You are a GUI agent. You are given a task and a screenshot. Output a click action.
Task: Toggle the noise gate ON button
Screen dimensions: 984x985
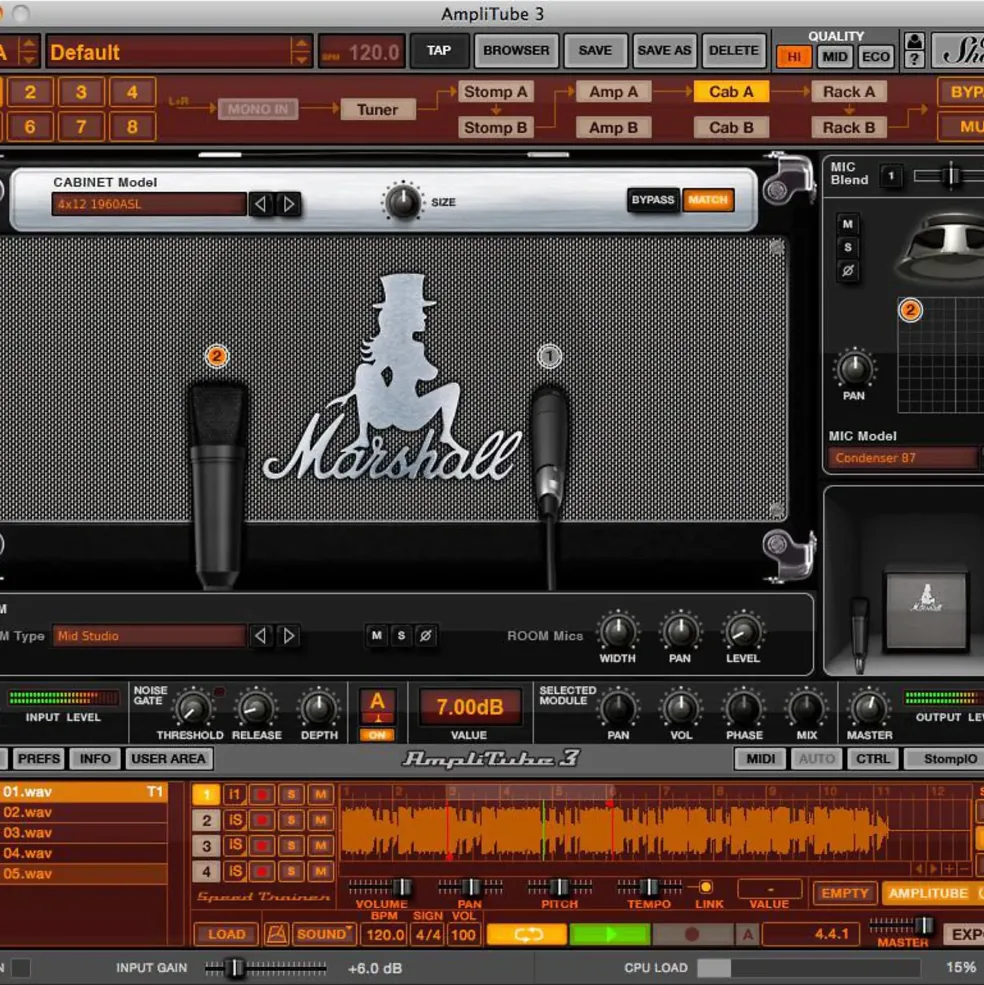[x=377, y=735]
